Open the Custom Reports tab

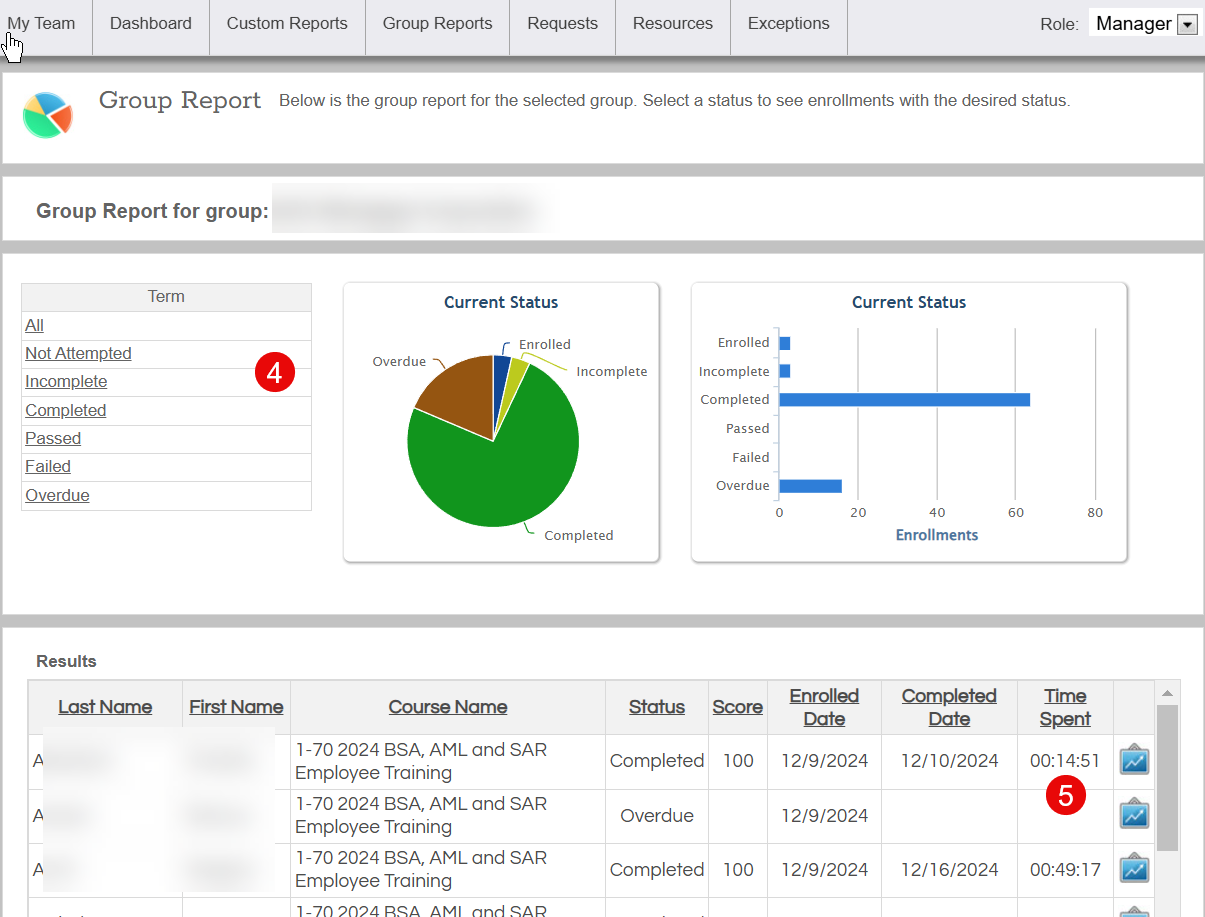287,24
